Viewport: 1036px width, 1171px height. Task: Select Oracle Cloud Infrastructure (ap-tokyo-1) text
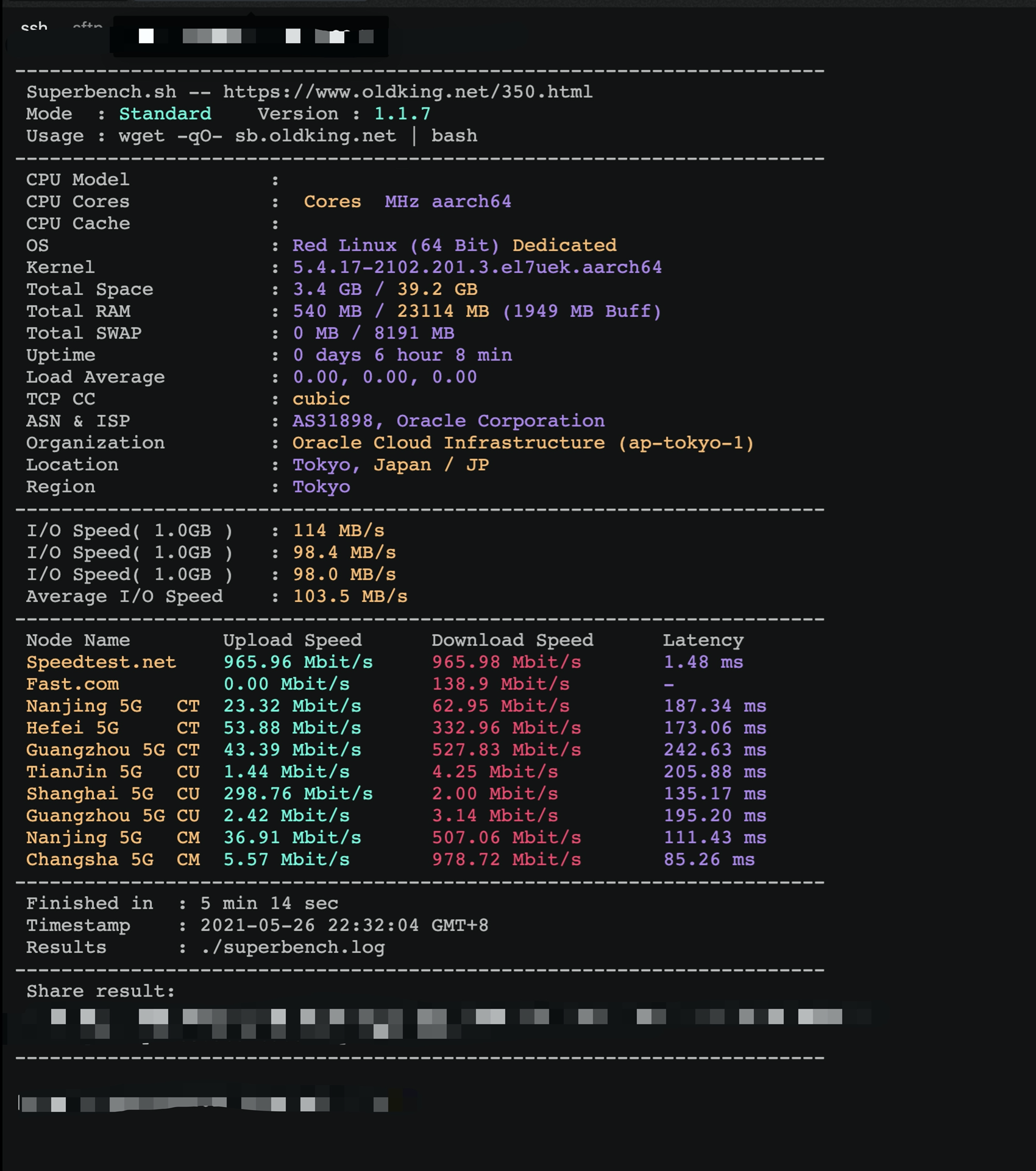[x=523, y=443]
